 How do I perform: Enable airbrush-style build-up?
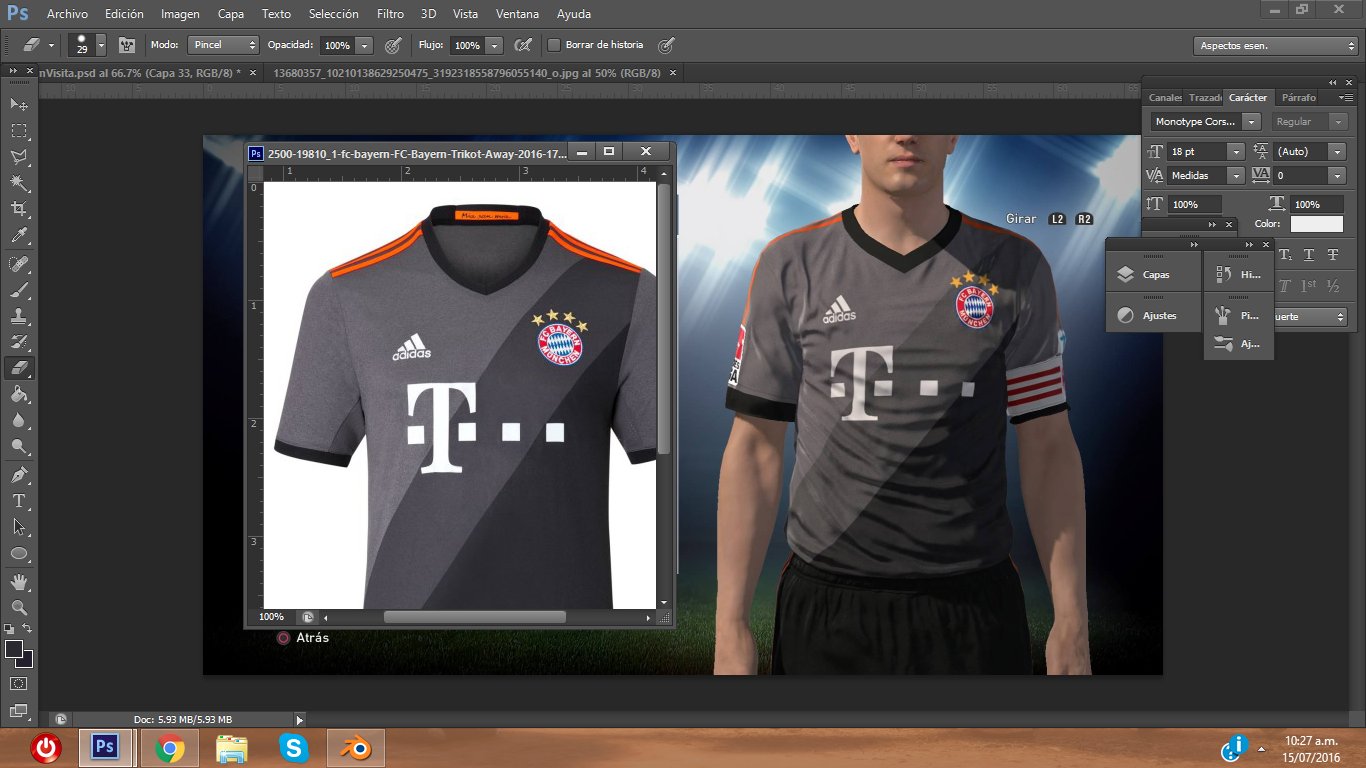tap(522, 45)
